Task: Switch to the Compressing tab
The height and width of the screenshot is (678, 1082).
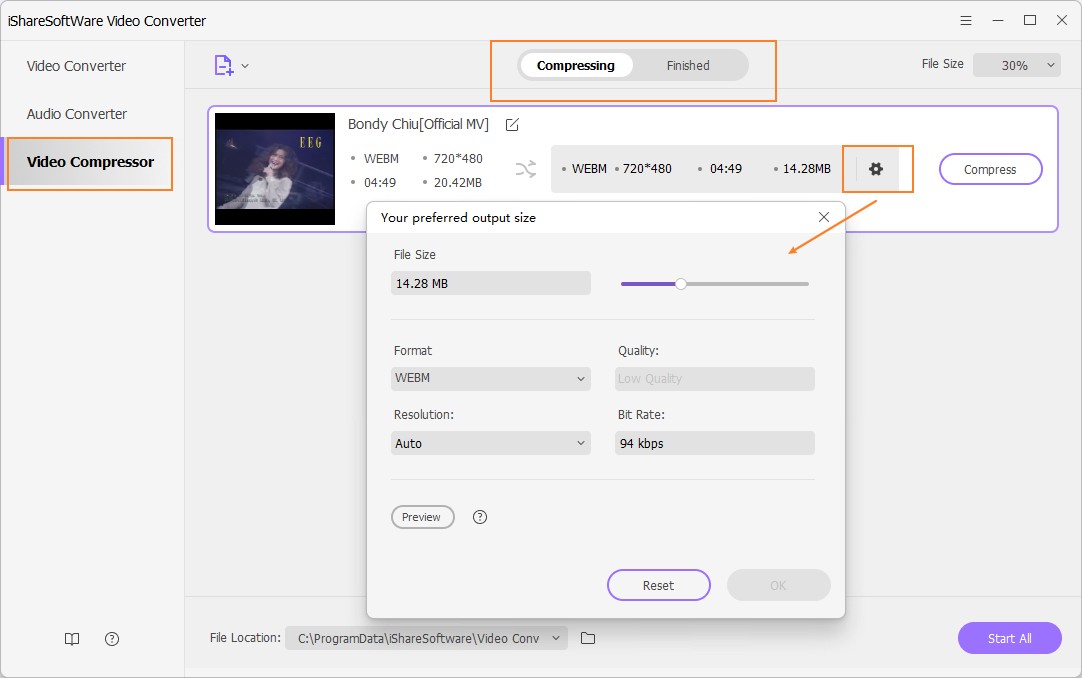Action: tap(576, 66)
